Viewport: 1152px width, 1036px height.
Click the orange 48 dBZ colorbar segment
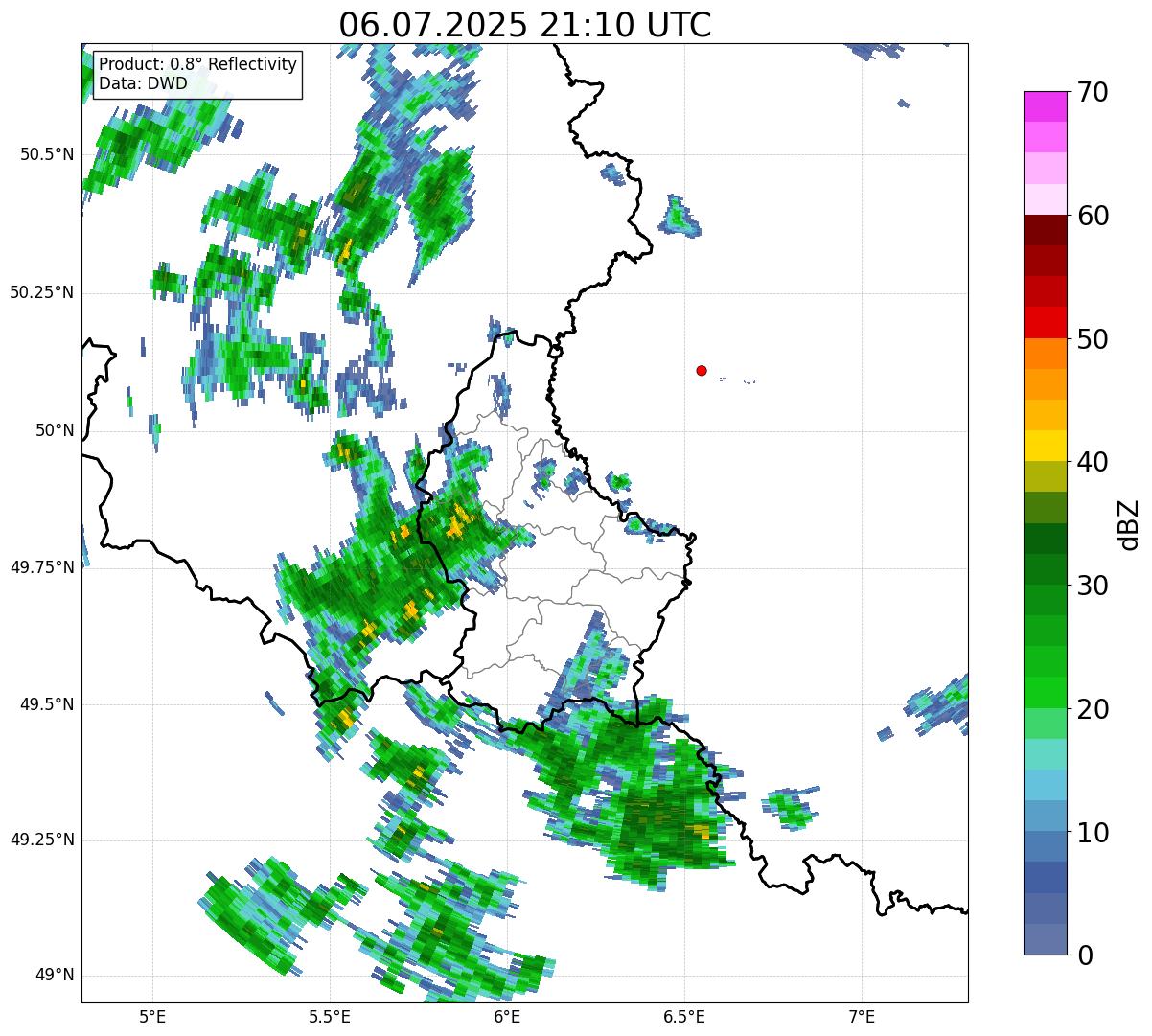click(x=1045, y=354)
